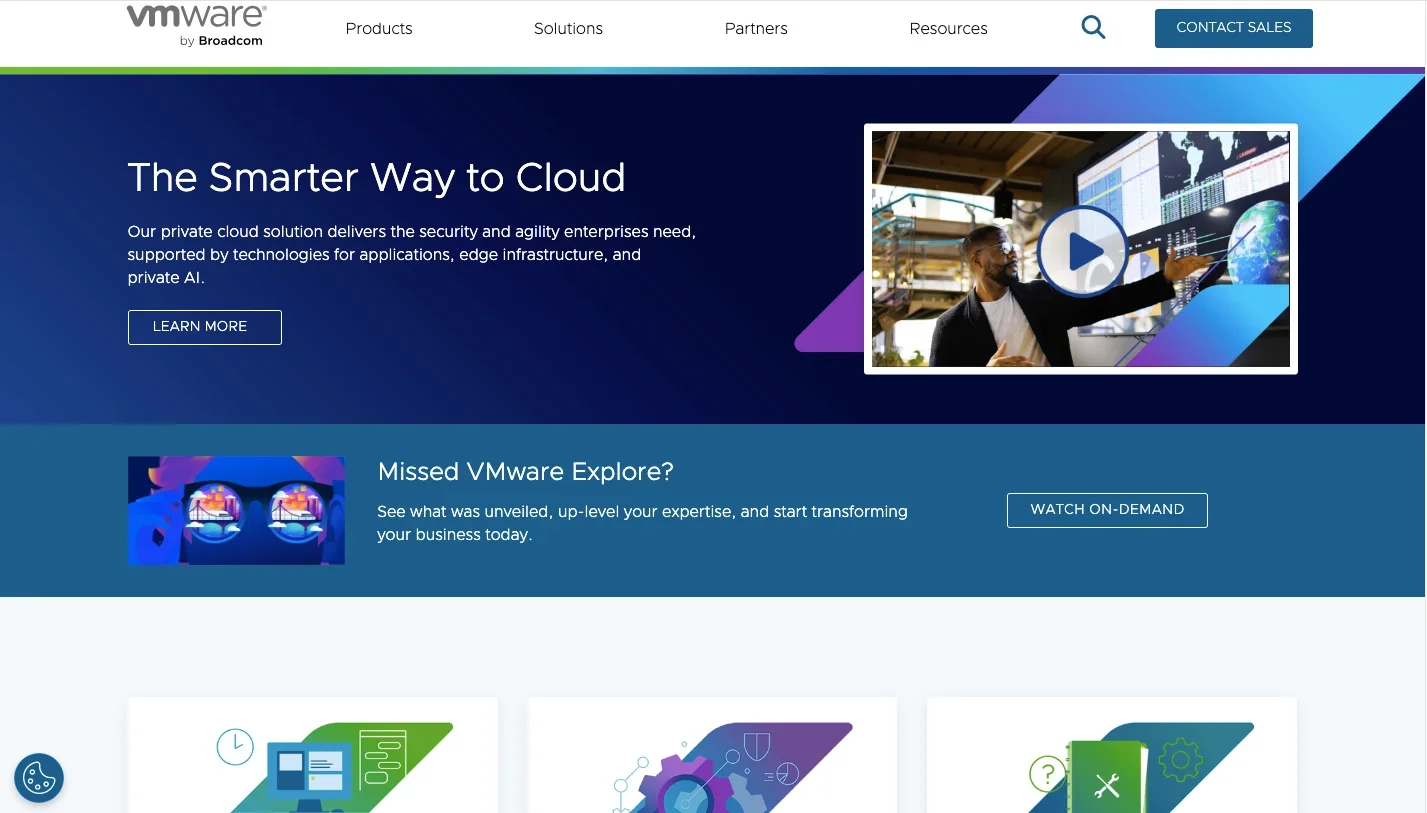Click the clock icon in first card
The image size is (1427, 813).
pyautogui.click(x=235, y=746)
